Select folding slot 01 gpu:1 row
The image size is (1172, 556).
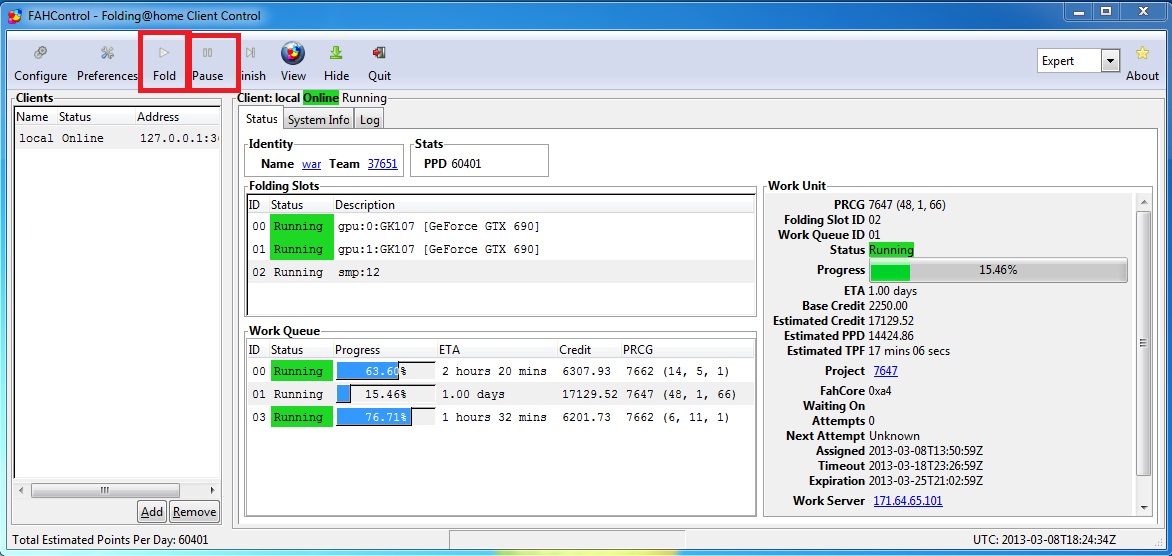pos(501,249)
